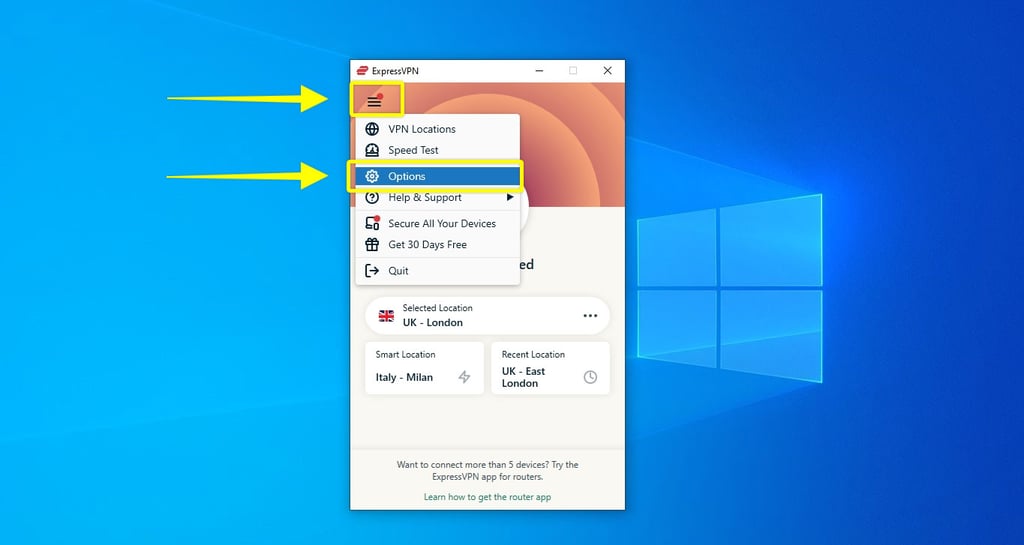Image resolution: width=1024 pixels, height=545 pixels.
Task: Click the ExpressVPN logo in title bar
Action: coord(362,70)
